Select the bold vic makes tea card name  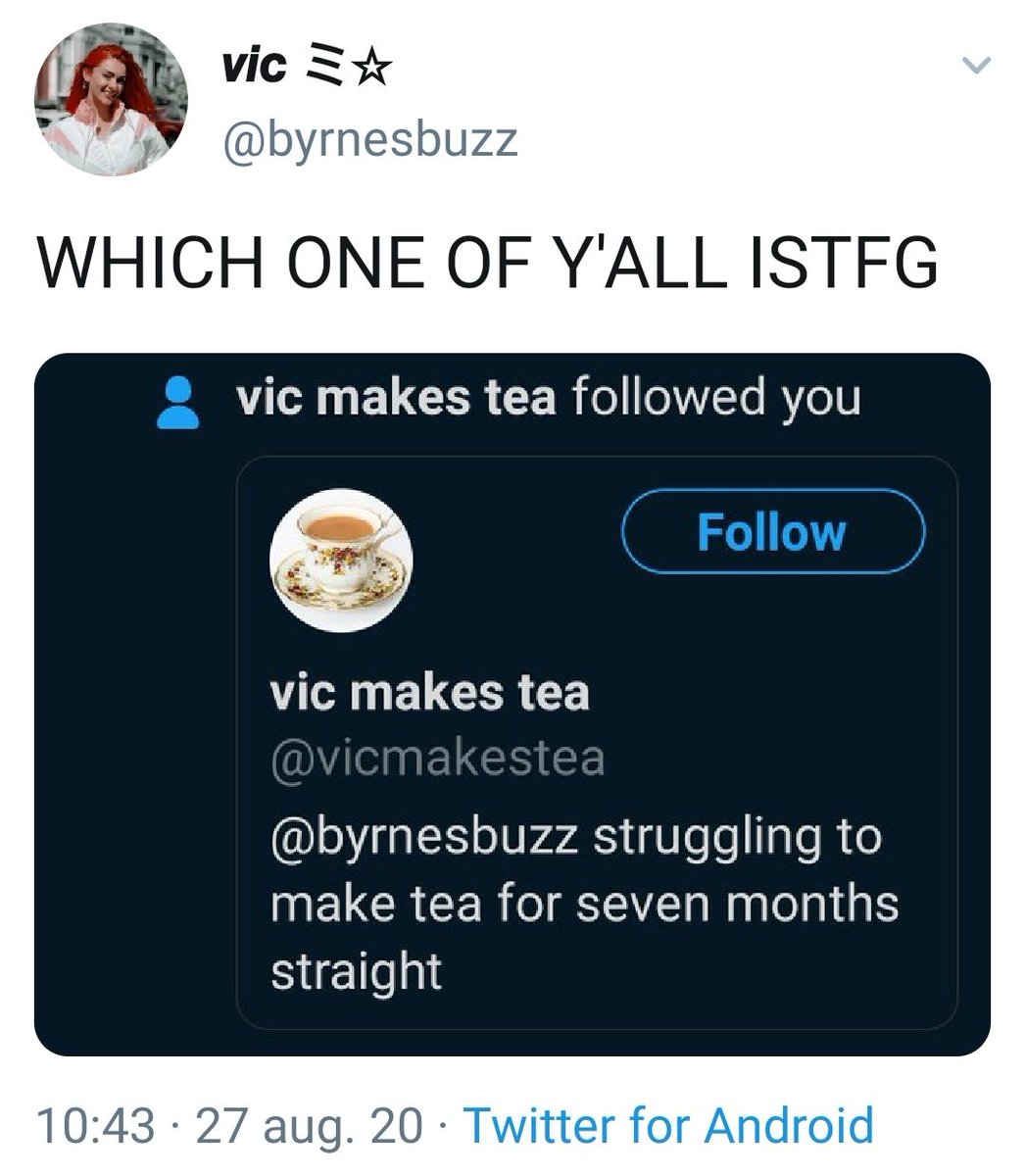(x=430, y=694)
